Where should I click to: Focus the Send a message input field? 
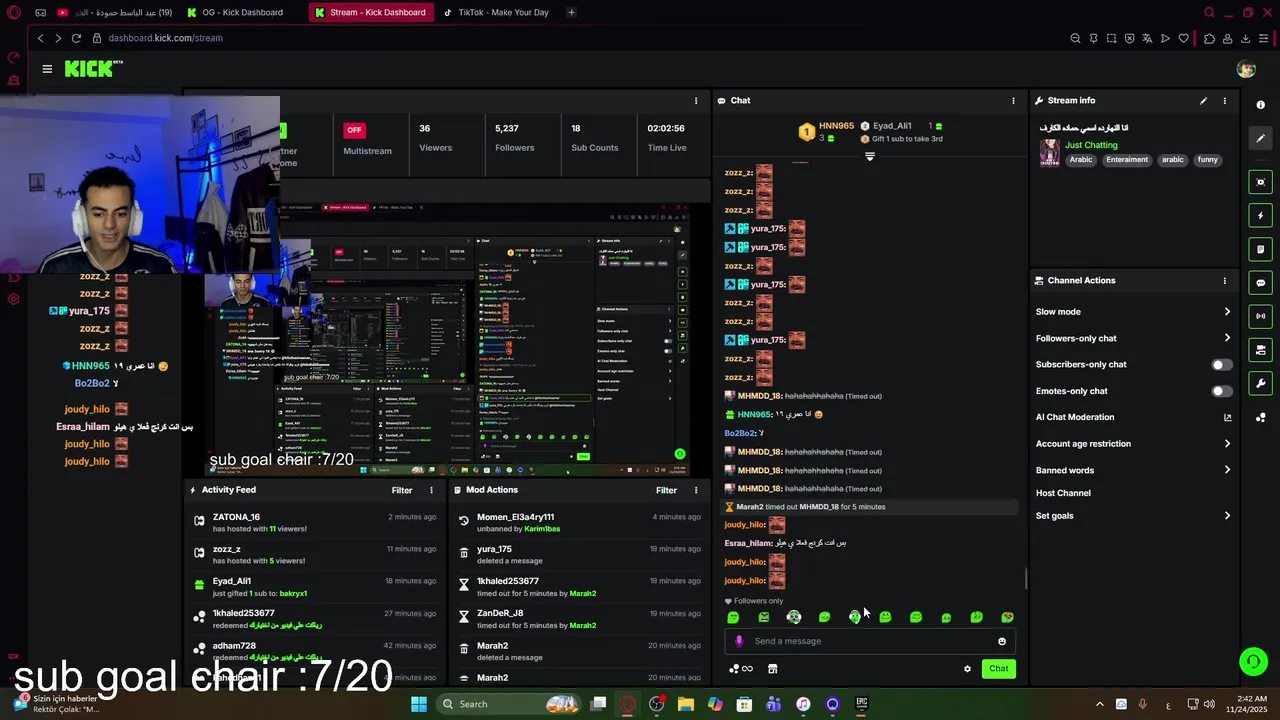870,642
